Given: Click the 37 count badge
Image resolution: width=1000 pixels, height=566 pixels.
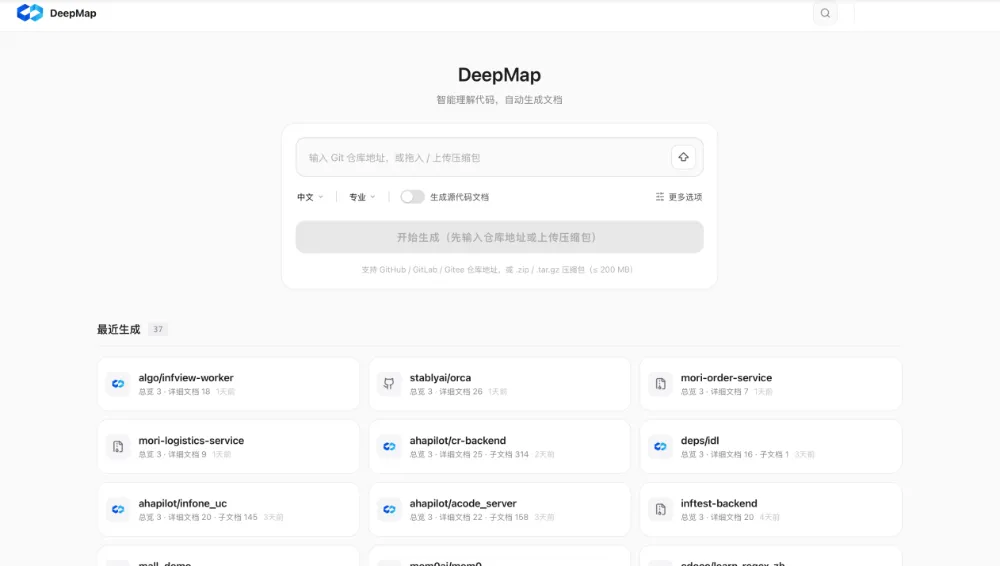Looking at the screenshot, I should coord(158,329).
